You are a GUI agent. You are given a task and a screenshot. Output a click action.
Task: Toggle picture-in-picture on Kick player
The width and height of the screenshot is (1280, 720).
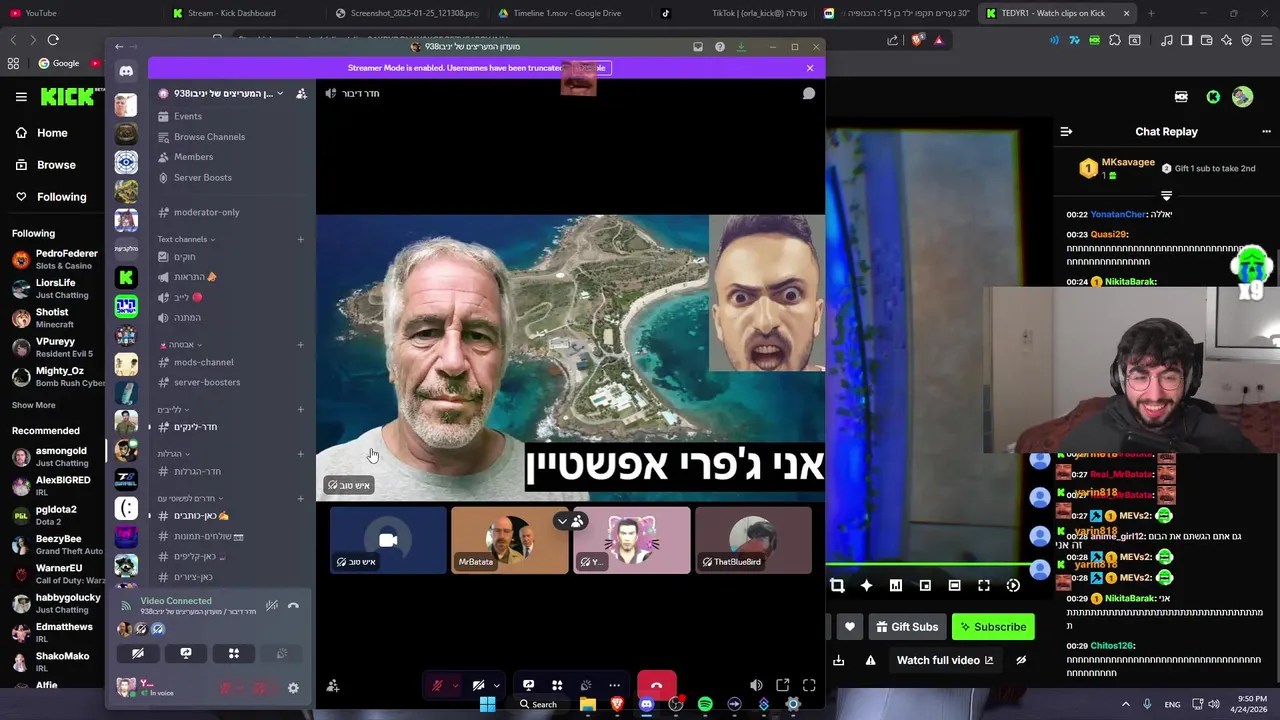[x=925, y=585]
